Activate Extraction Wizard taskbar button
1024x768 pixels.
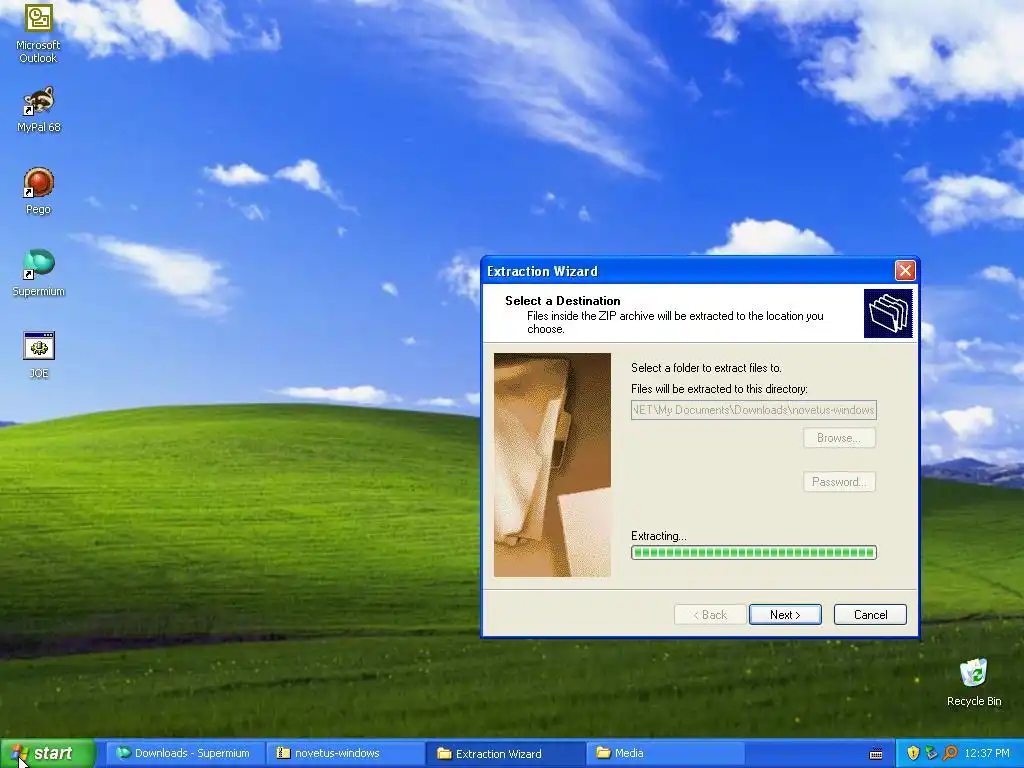click(x=505, y=754)
